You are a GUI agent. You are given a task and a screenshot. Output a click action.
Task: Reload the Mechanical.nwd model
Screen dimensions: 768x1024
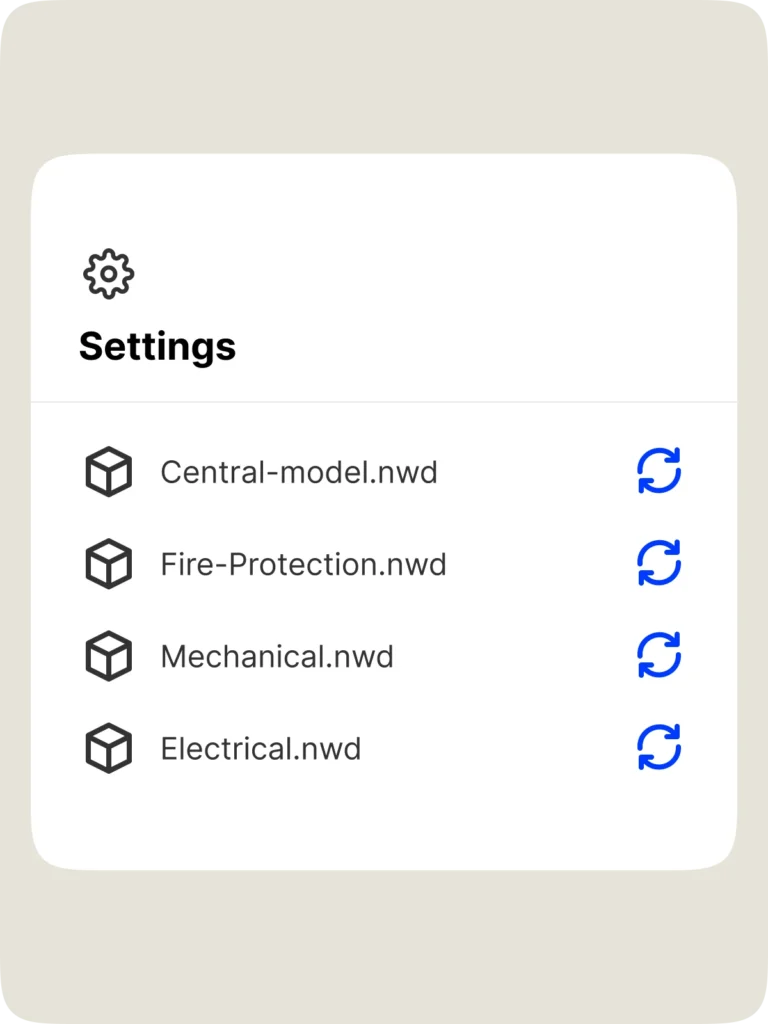click(659, 656)
